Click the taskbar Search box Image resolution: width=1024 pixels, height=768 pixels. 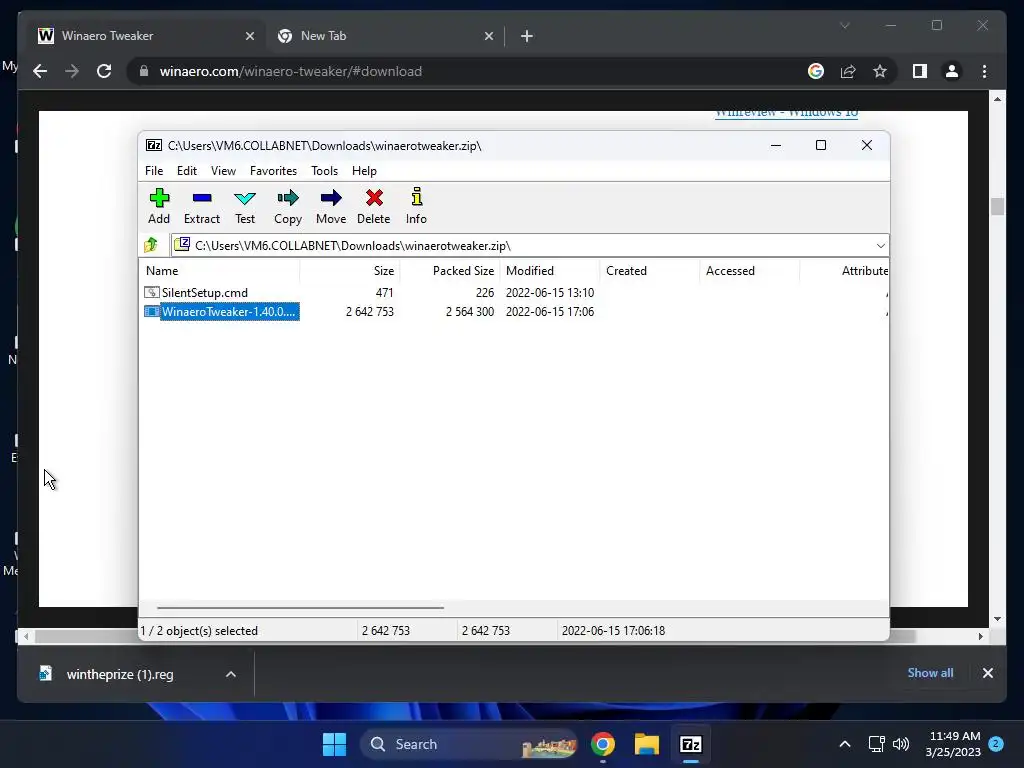pos(469,744)
